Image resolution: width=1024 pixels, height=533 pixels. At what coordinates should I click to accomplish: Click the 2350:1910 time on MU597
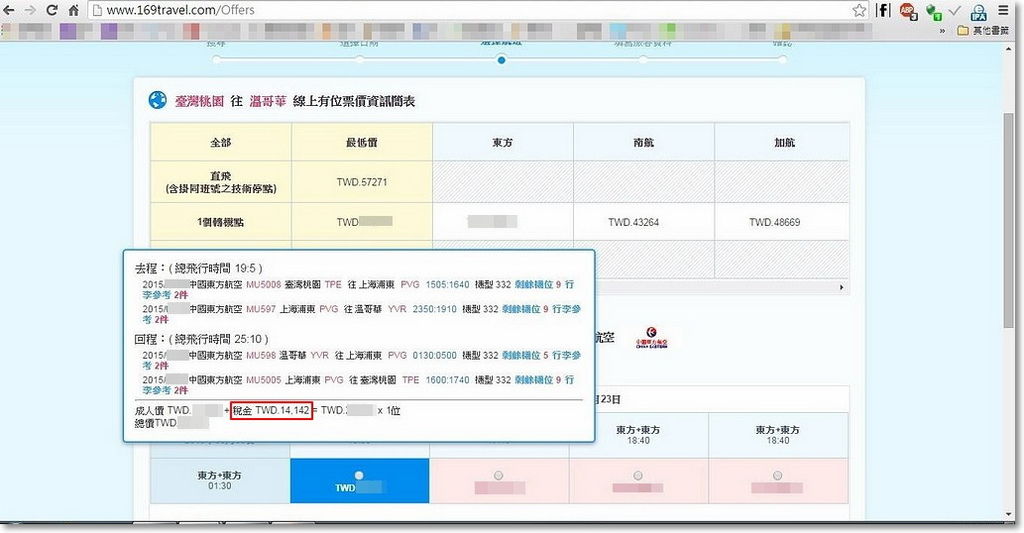[x=434, y=309]
